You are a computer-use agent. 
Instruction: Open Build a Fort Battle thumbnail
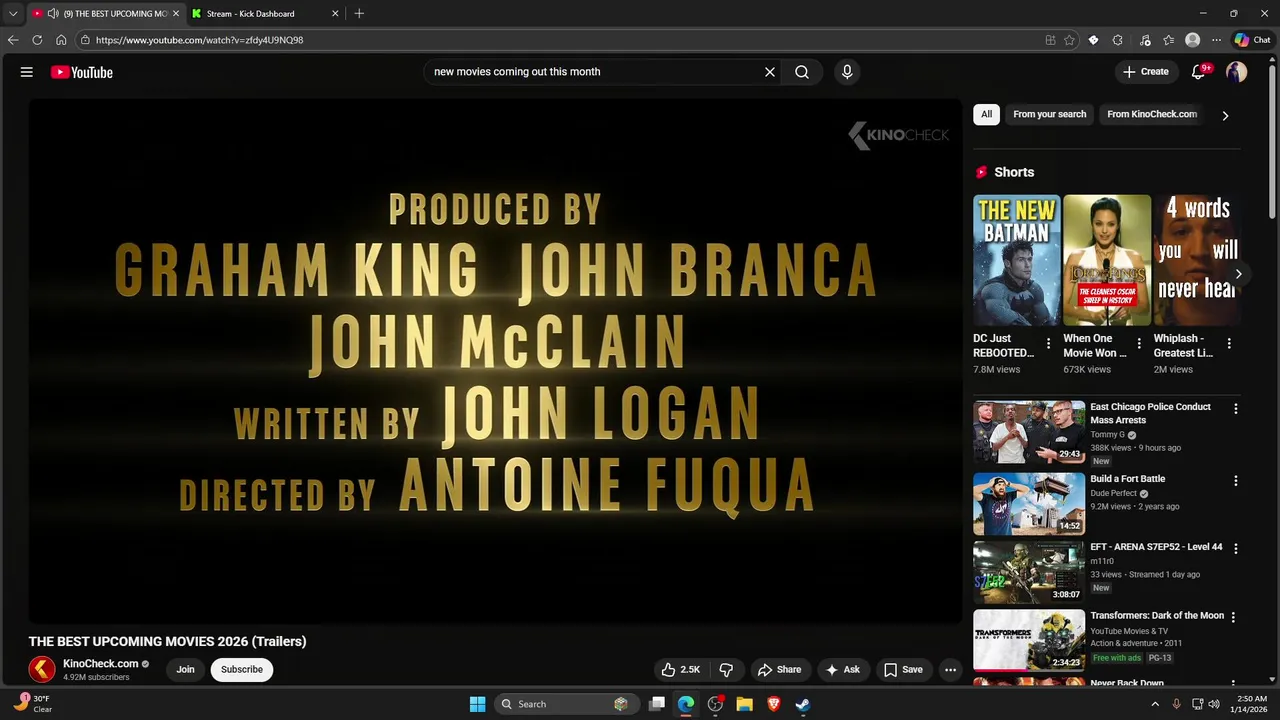tap(1029, 504)
